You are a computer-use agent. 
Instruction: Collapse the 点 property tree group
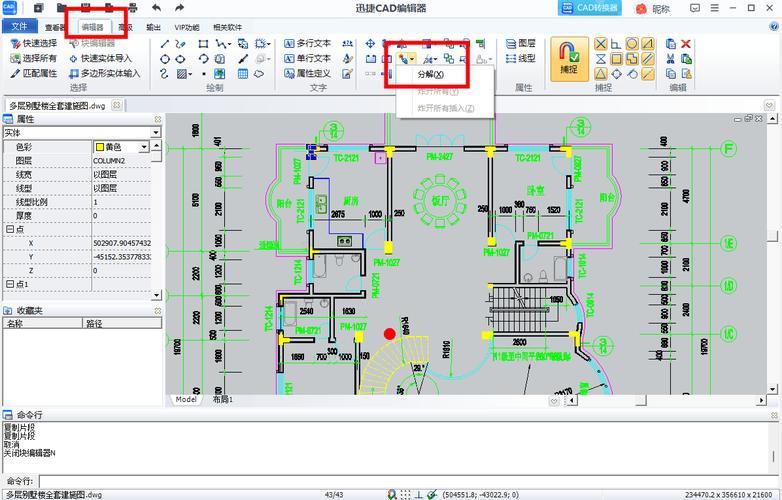[8, 229]
